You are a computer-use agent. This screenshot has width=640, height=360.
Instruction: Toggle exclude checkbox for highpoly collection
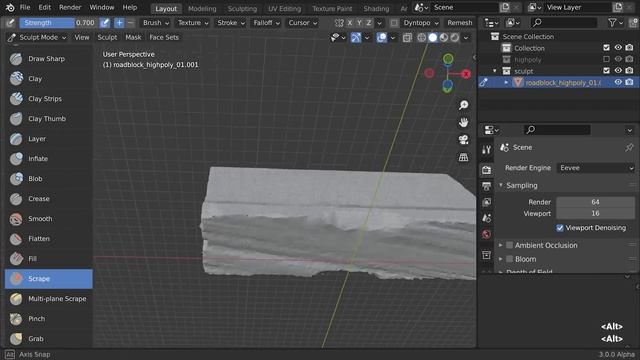(x=607, y=59)
